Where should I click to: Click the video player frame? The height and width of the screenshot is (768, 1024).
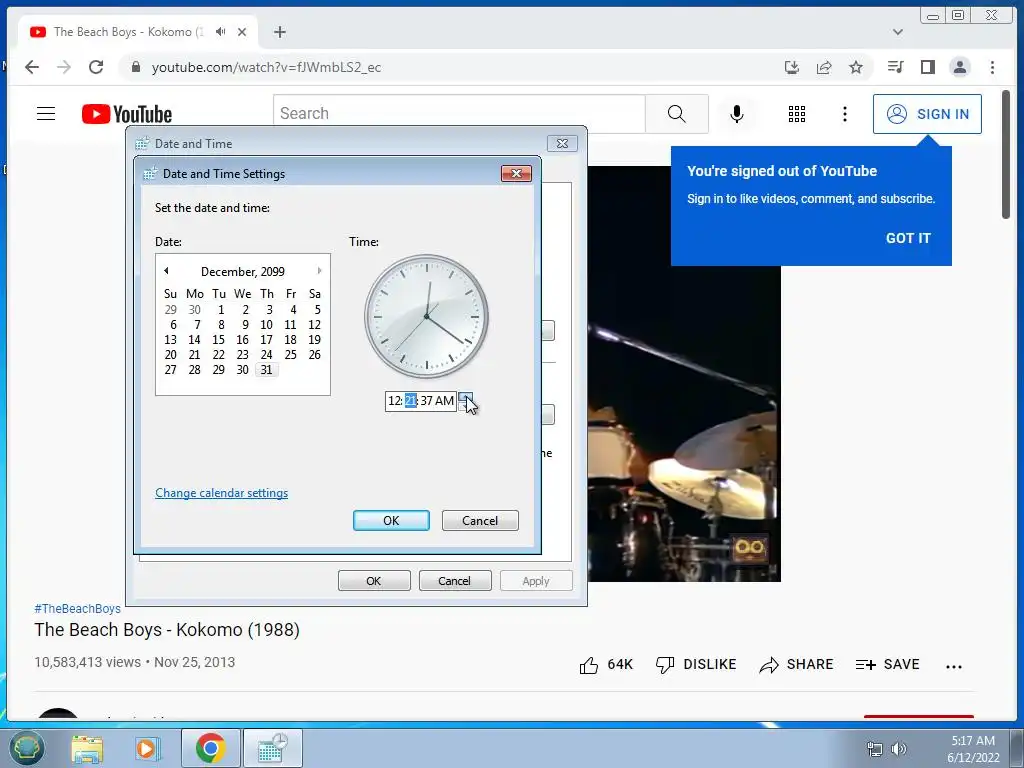tap(684, 374)
